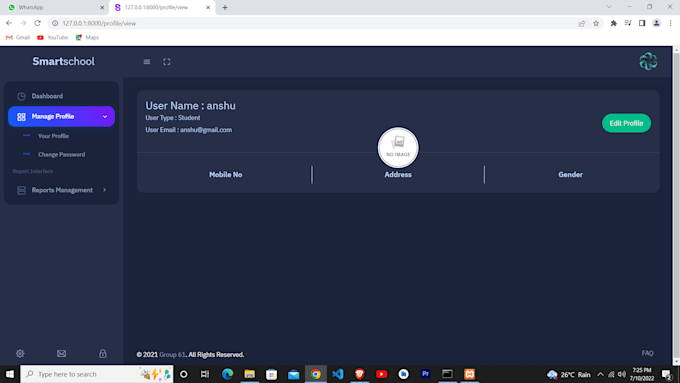Open Maps bookmark
Viewport: 680px width, 383px height.
[x=87, y=38]
